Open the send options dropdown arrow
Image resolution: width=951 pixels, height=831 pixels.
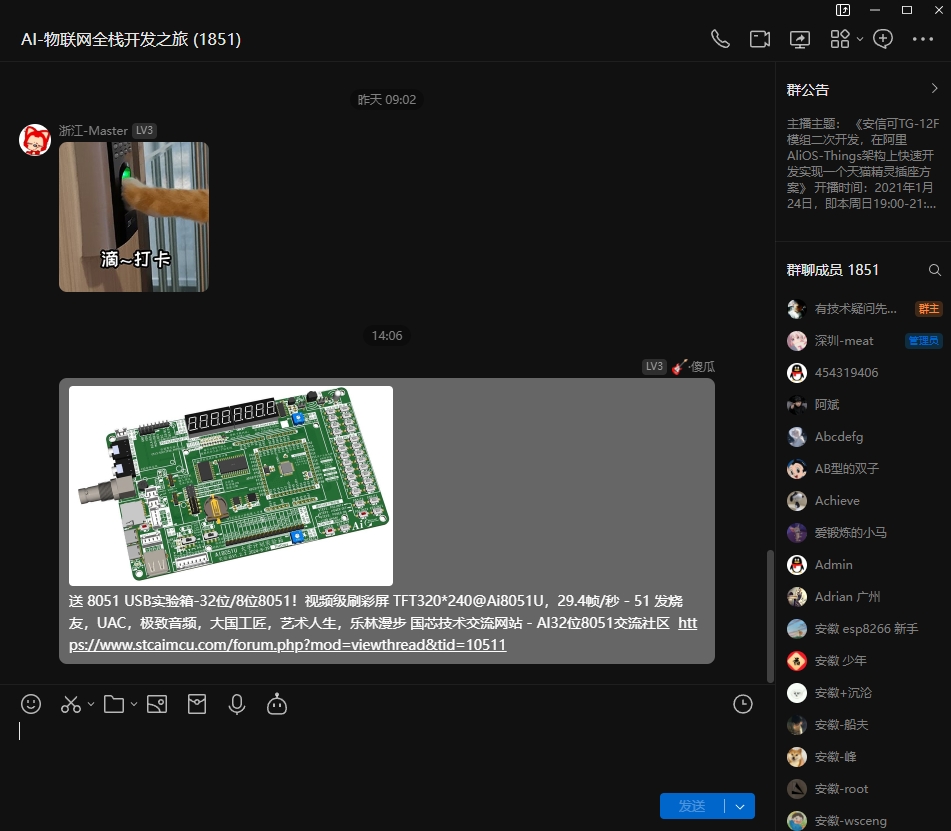click(x=741, y=806)
